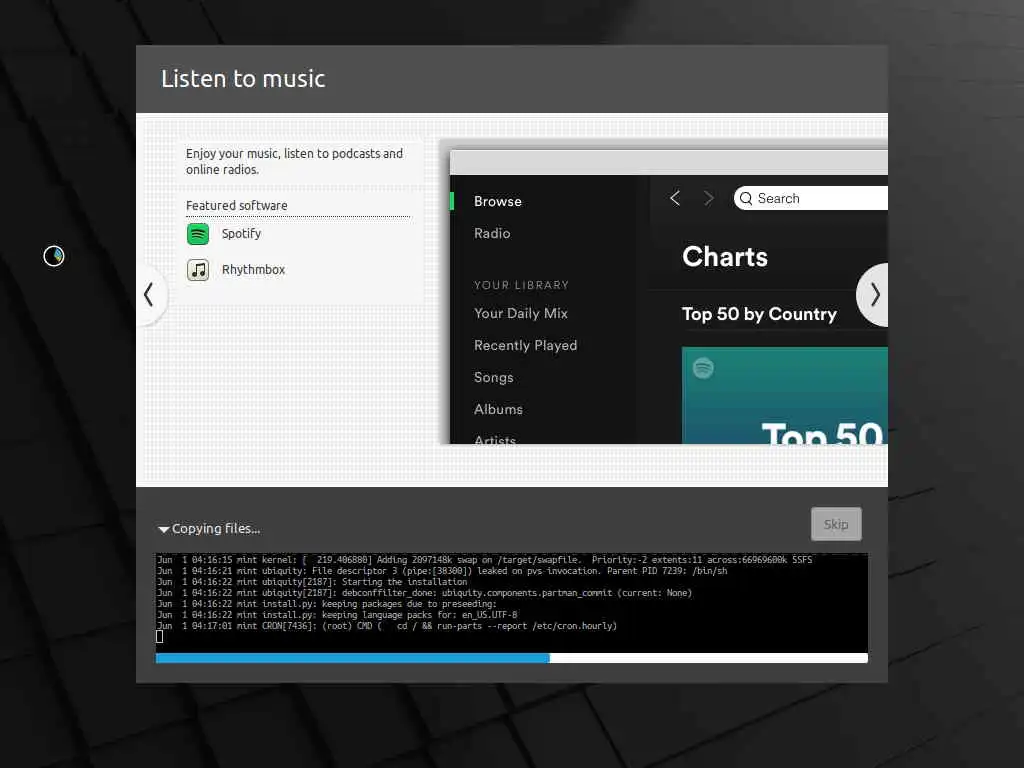Click Top 50 by Country heading

pos(759,314)
